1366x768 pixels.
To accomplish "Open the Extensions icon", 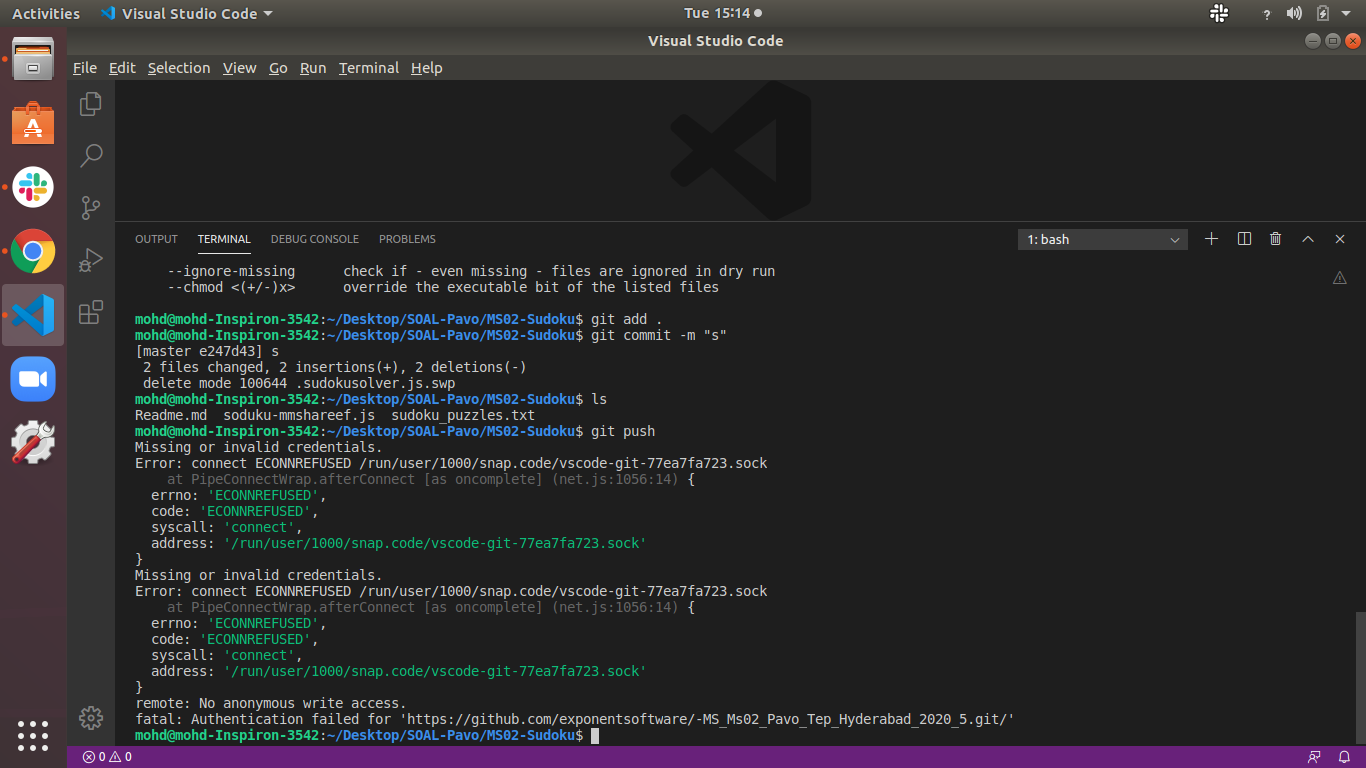I will (90, 312).
